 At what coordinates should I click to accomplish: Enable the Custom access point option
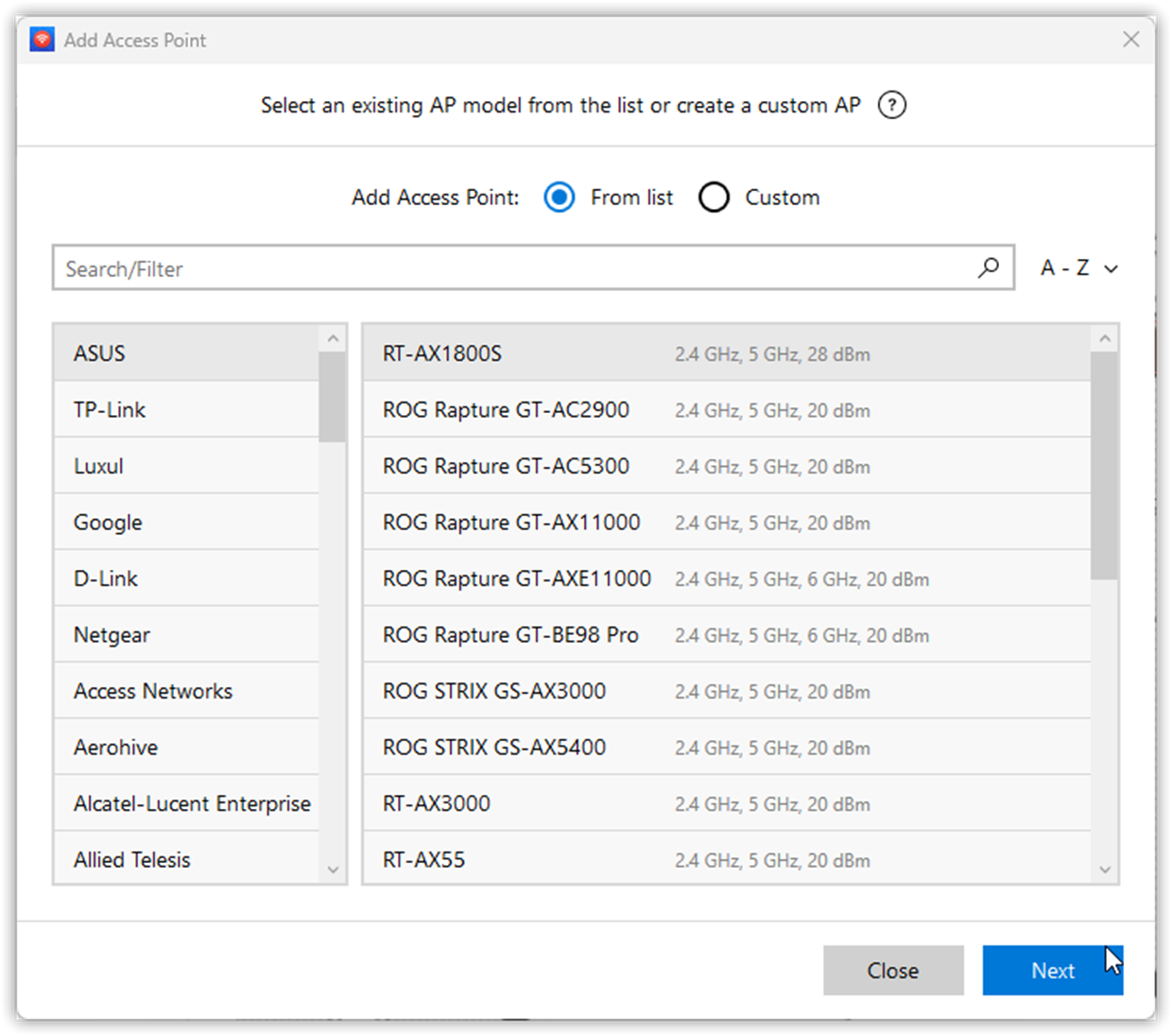click(x=714, y=197)
